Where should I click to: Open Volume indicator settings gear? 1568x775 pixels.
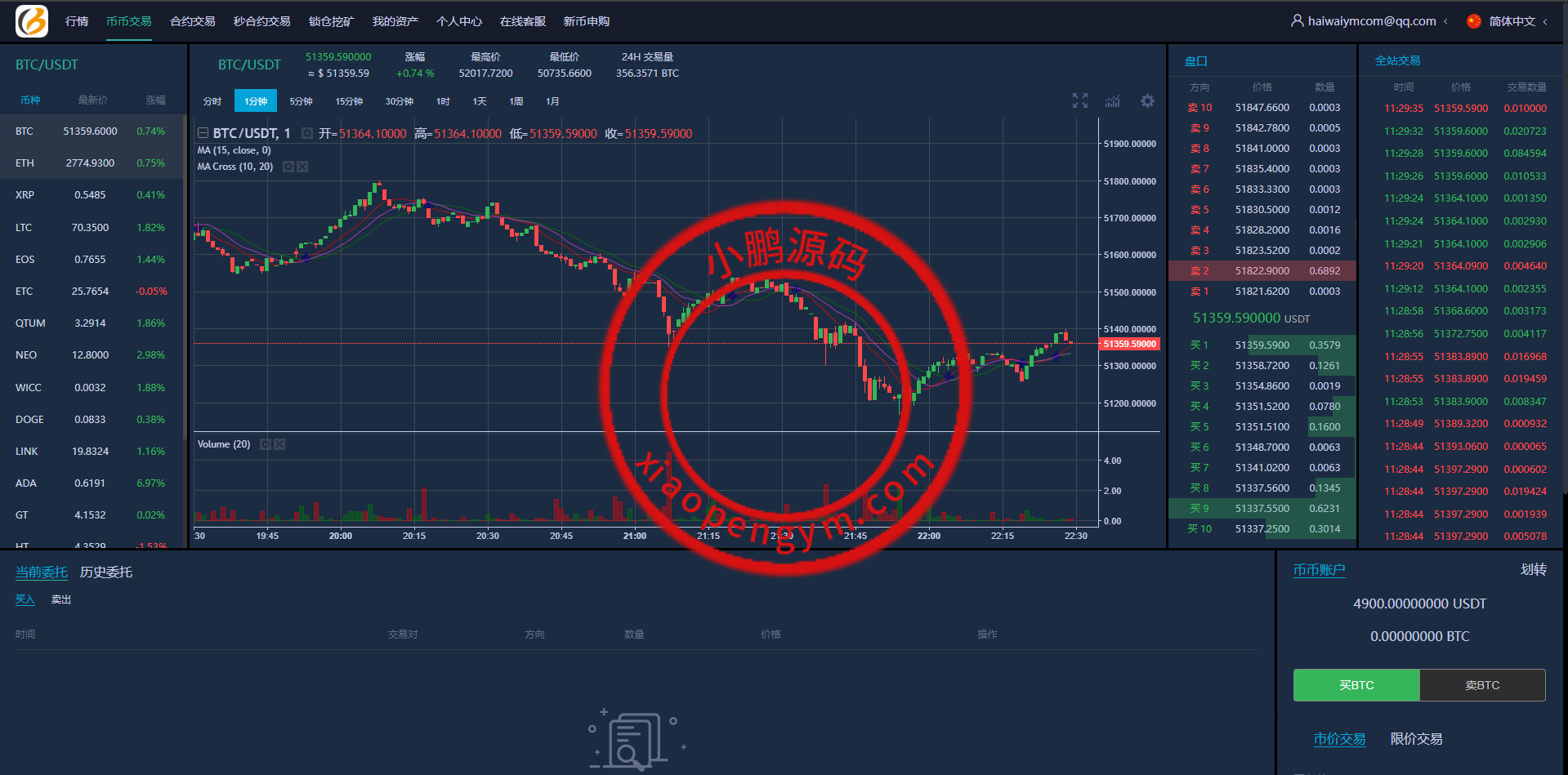click(x=266, y=444)
